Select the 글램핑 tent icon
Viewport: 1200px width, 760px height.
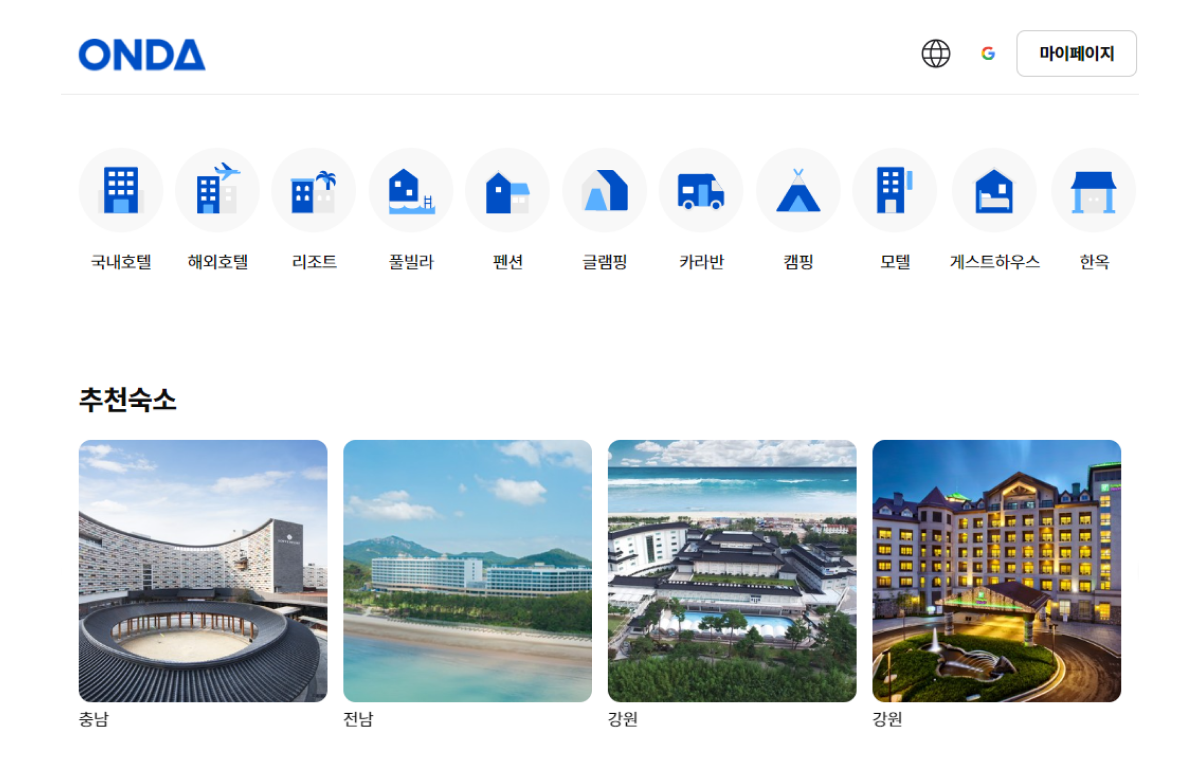[x=605, y=190]
